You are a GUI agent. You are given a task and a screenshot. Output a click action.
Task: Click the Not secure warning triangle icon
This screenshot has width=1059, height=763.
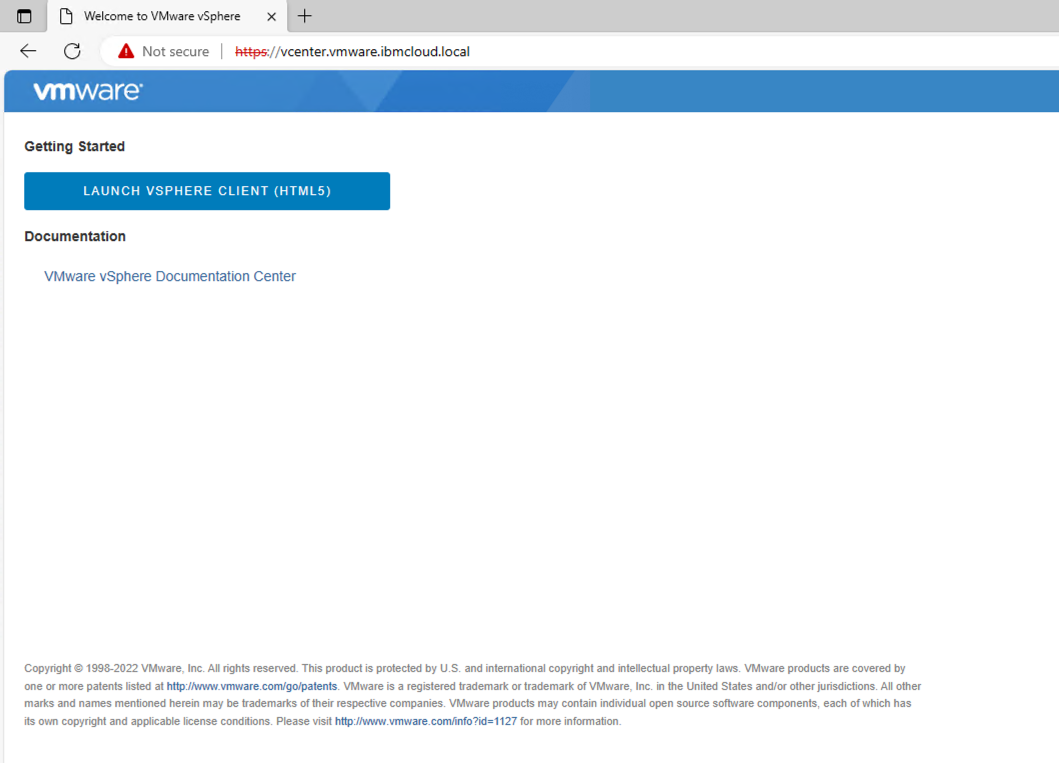tap(126, 51)
